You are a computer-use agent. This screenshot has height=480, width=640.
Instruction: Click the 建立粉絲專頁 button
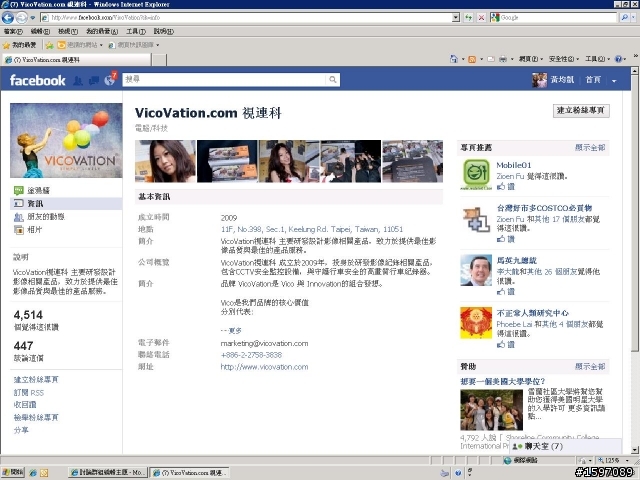click(581, 111)
